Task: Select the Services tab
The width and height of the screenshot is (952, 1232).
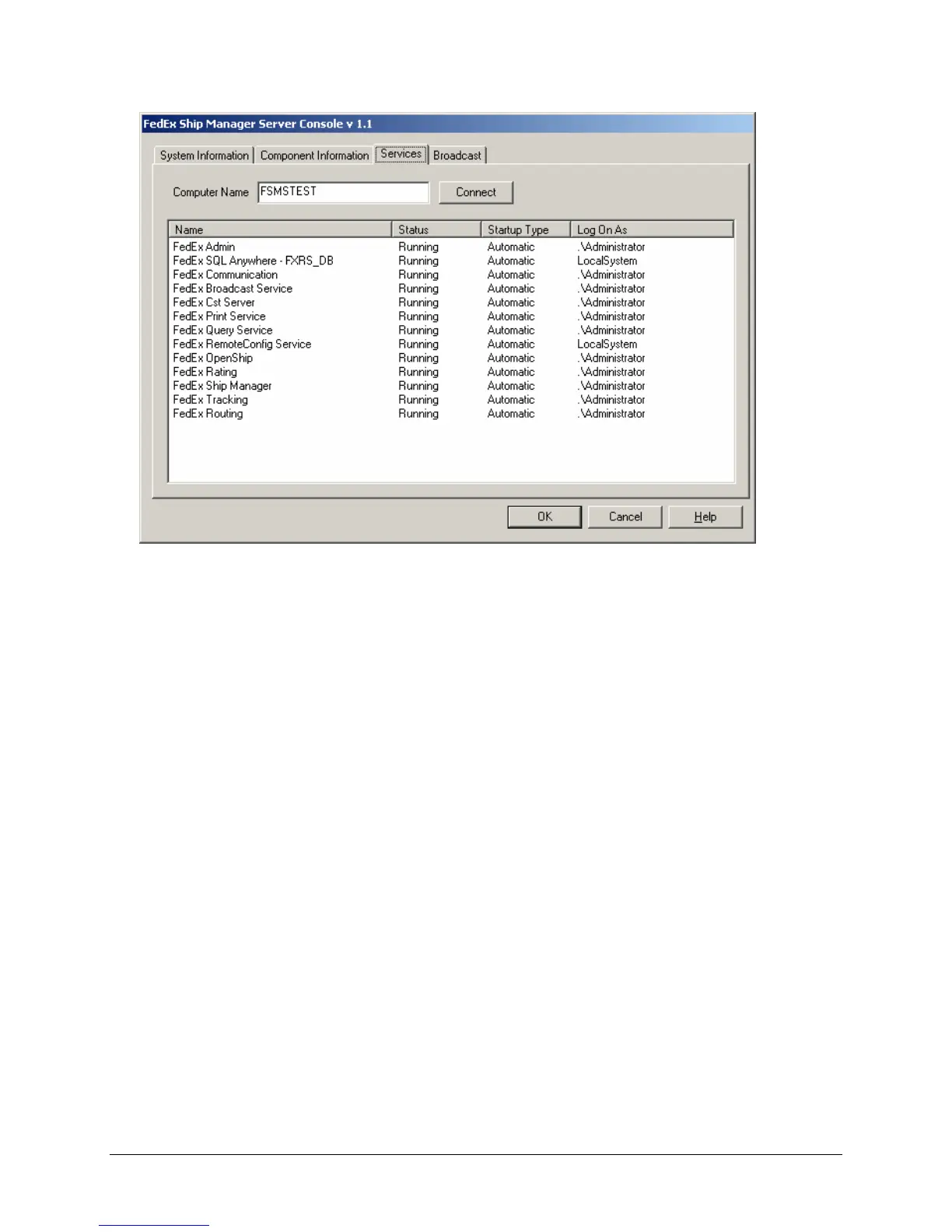Action: [x=401, y=154]
